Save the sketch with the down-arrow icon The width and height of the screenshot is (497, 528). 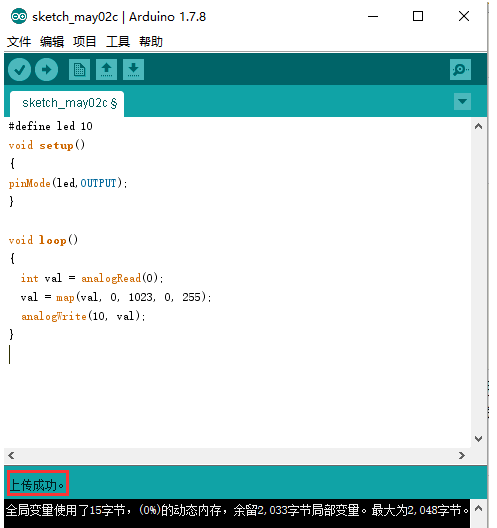point(133,70)
